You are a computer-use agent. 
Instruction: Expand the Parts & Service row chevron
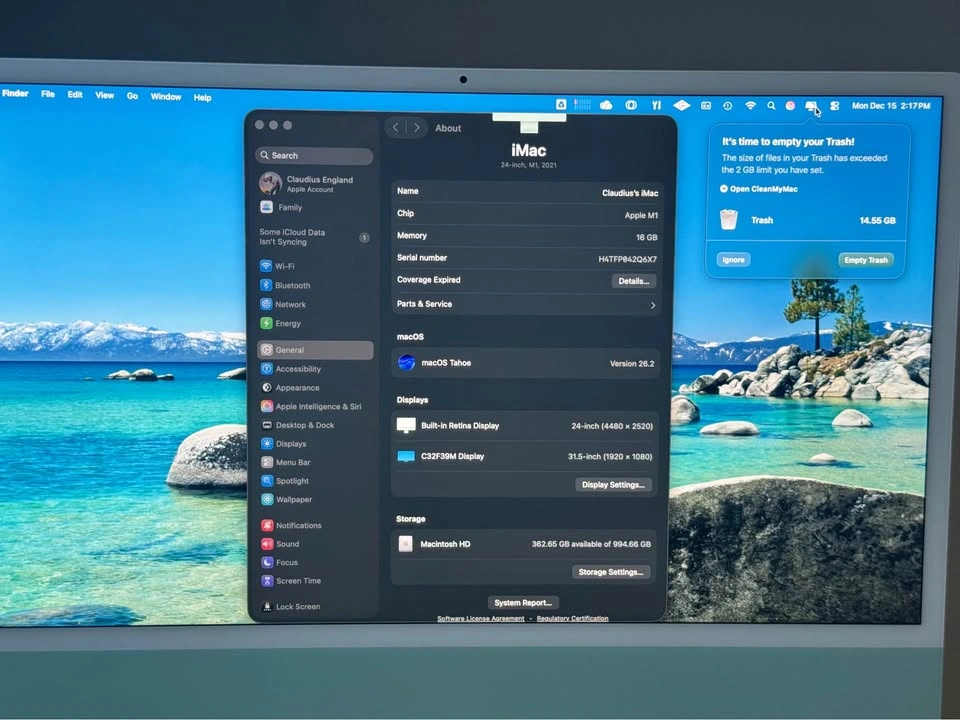point(653,305)
